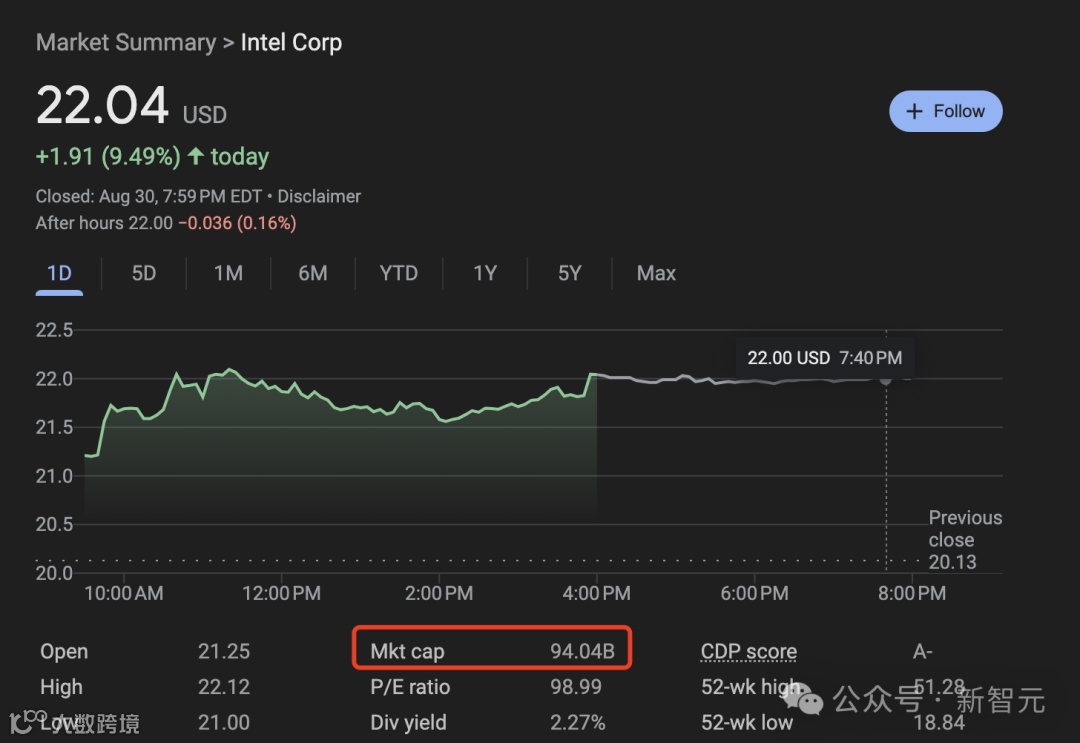This screenshot has width=1080, height=743.
Task: Show the 1M price history
Action: [x=228, y=273]
